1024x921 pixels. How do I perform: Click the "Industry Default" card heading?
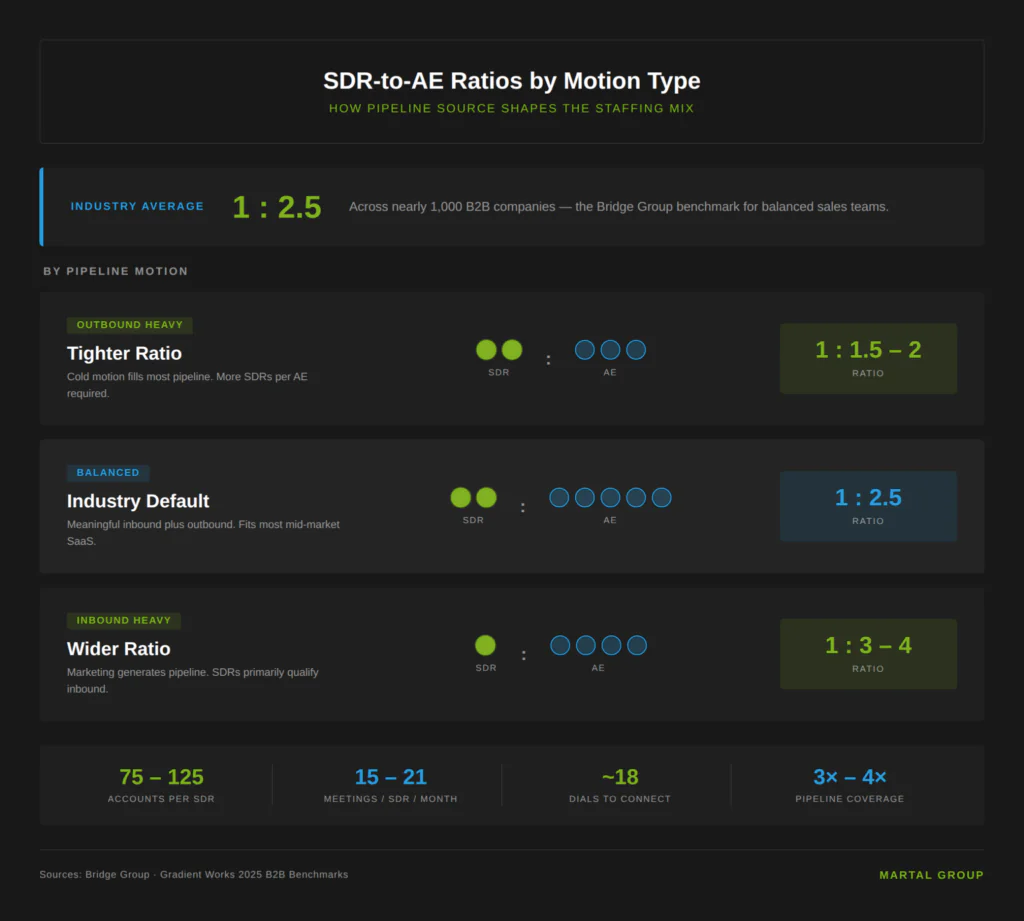click(138, 501)
